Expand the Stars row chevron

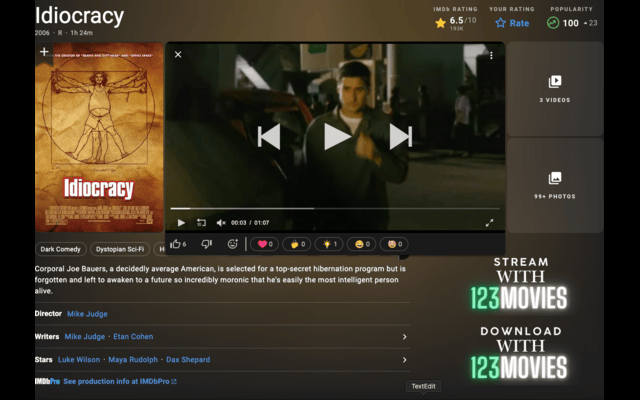(404, 360)
